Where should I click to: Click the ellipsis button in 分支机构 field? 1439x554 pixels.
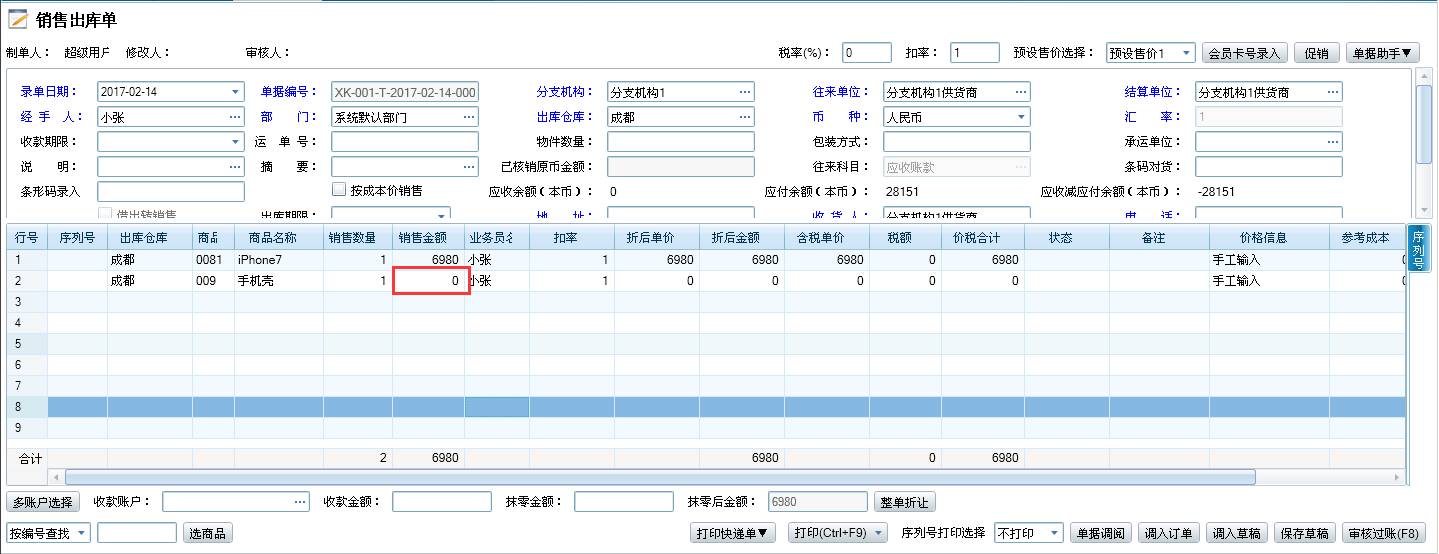(745, 92)
